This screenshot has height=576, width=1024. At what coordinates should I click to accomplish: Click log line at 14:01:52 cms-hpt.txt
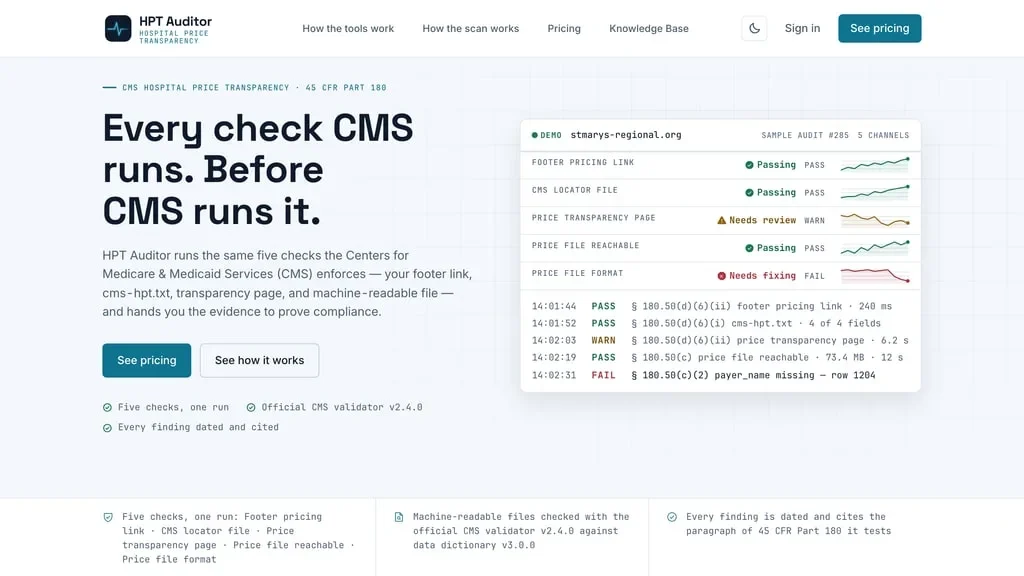[x=706, y=323]
